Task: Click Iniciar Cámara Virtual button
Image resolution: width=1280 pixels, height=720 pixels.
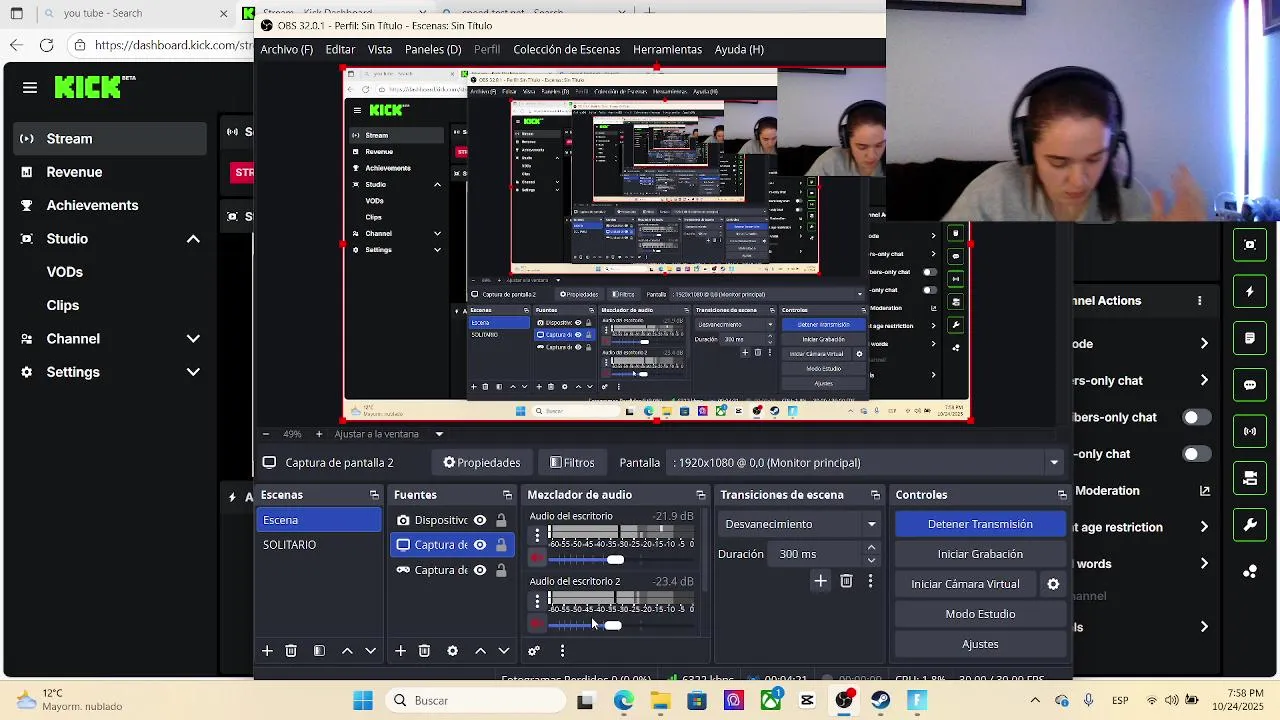Action: [x=966, y=584]
